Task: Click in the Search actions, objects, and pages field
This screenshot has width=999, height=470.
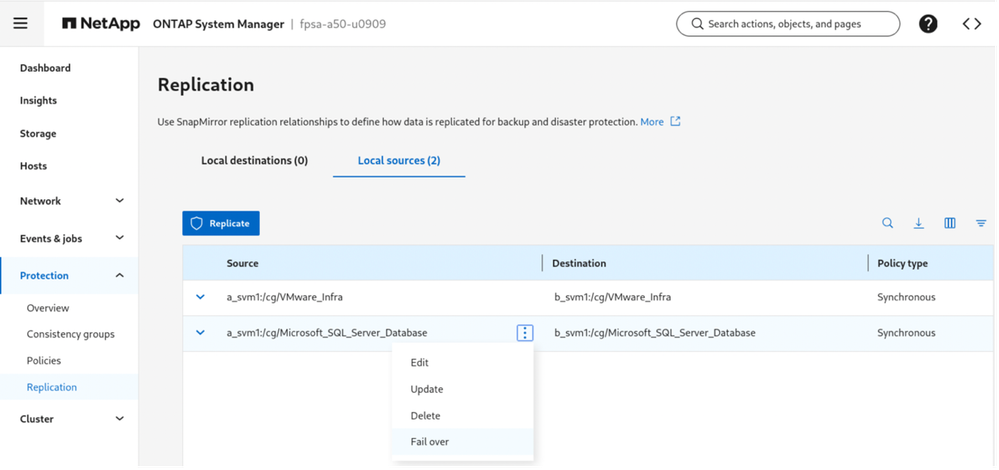Action: click(788, 24)
